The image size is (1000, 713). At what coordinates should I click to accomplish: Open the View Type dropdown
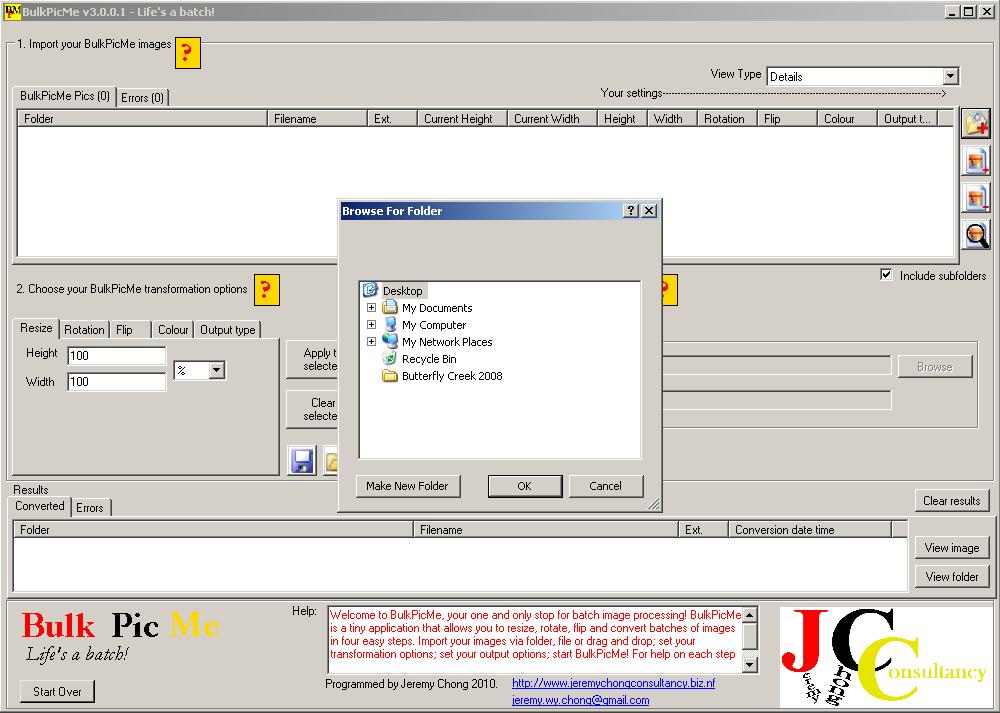pyautogui.click(x=950, y=76)
